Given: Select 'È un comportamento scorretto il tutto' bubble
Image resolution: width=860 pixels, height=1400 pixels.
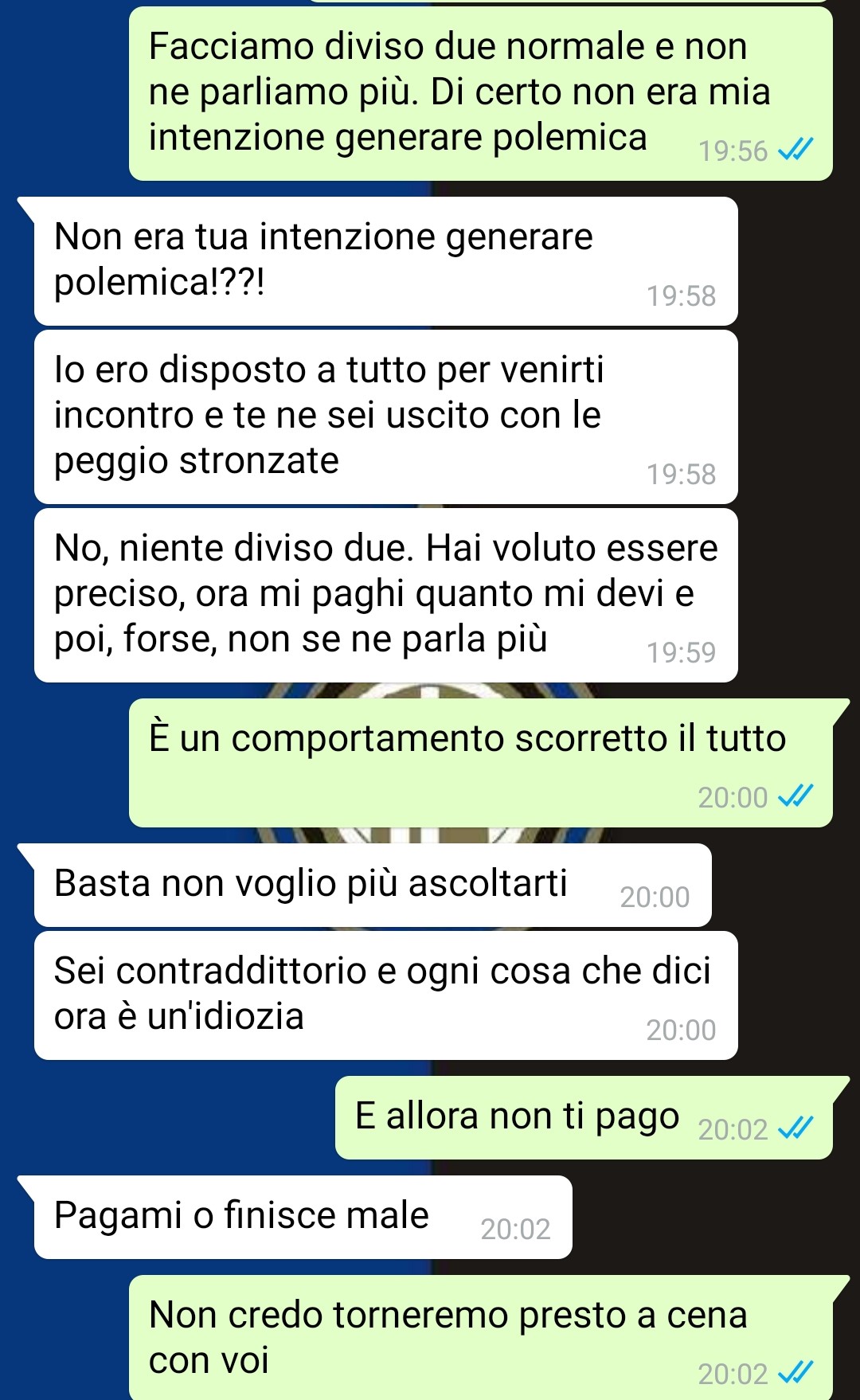Looking at the screenshot, I should (481, 763).
